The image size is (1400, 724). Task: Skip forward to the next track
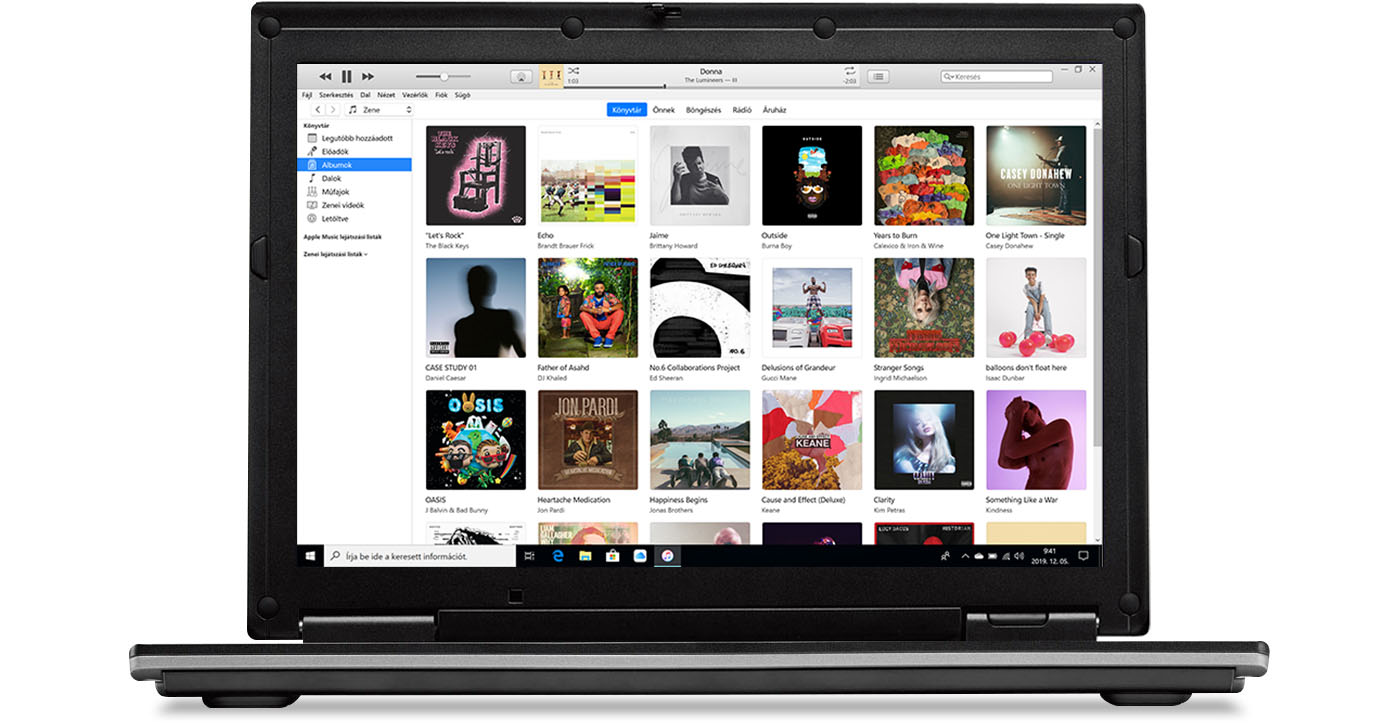click(x=368, y=77)
